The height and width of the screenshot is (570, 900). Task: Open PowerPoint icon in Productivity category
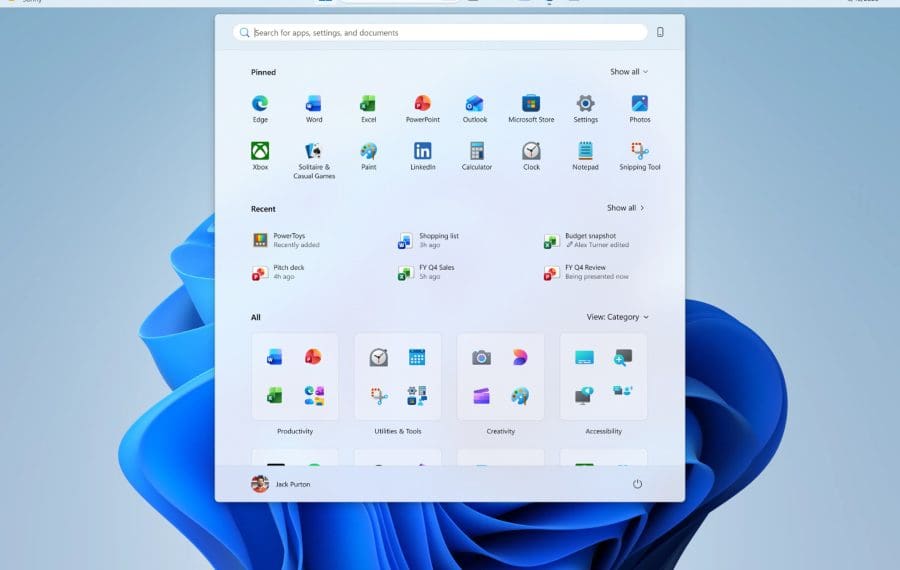point(313,357)
